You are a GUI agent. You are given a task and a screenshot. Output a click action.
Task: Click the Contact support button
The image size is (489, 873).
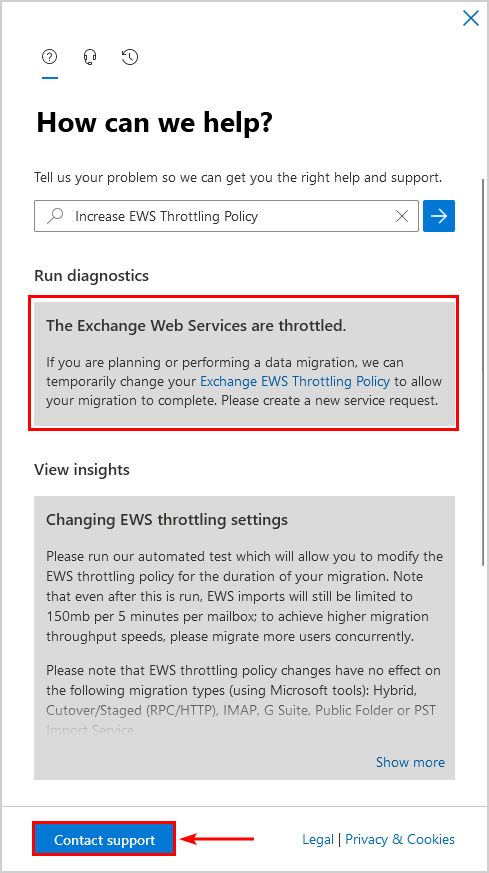click(105, 840)
